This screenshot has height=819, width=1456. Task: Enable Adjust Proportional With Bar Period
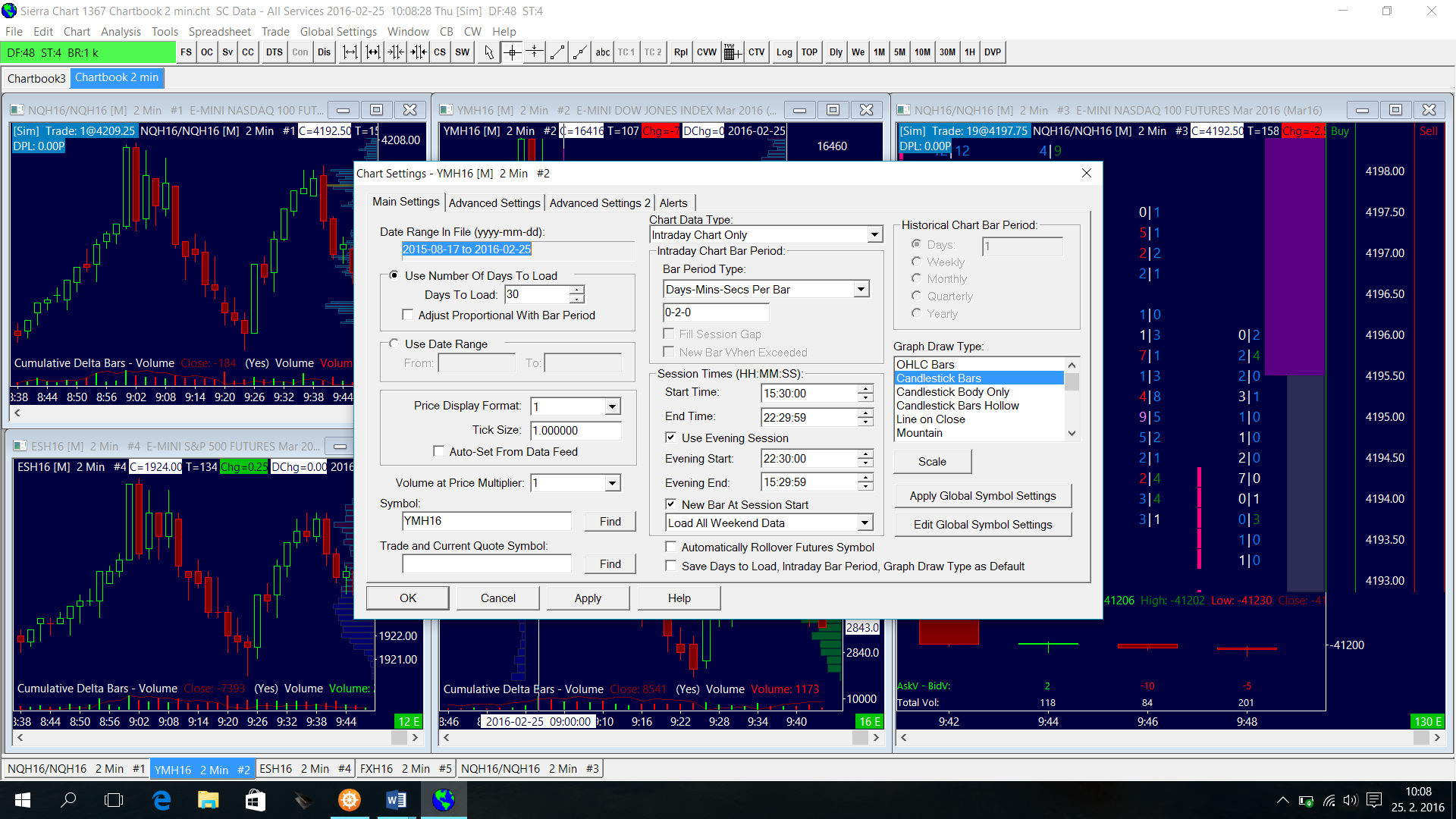(408, 315)
